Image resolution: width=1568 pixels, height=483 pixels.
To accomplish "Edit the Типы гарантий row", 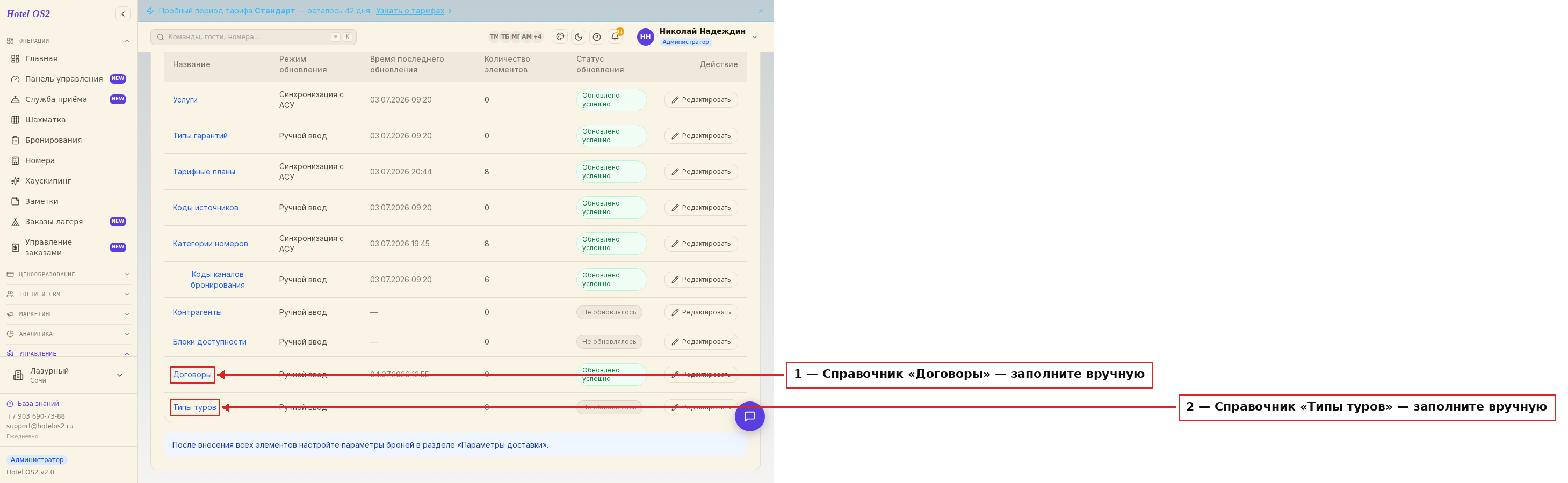I will 700,136.
